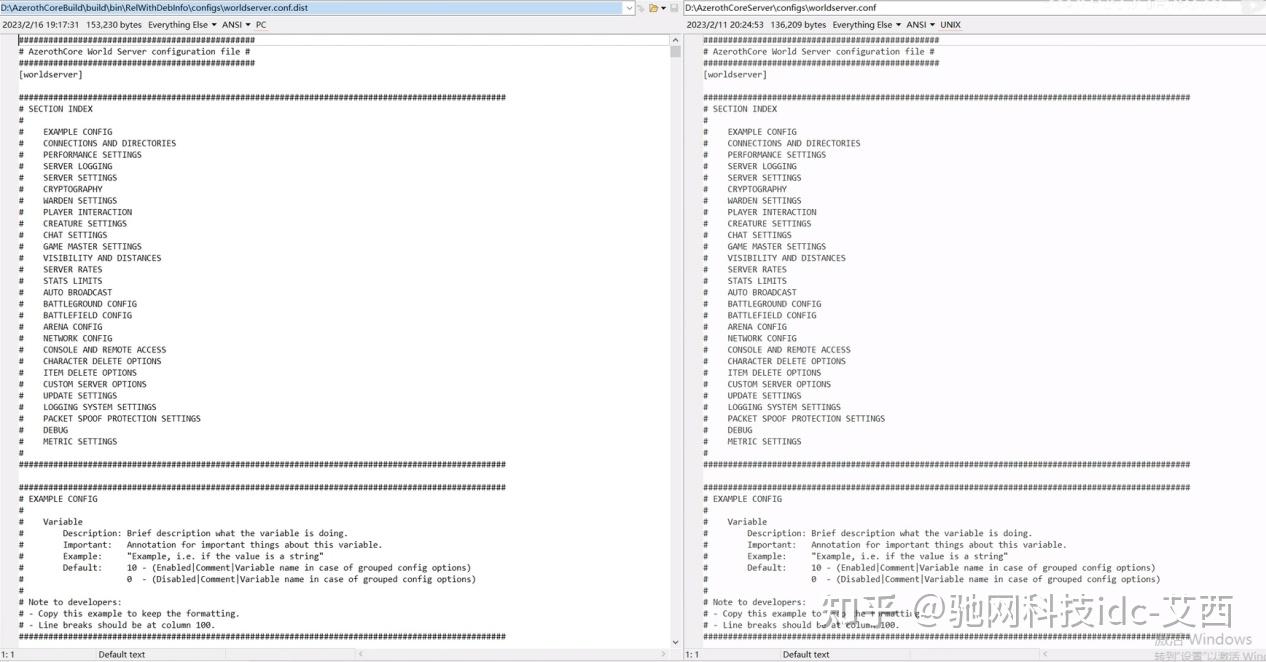Viewport: 1266px width, 662px height.
Task: Open left pane Everything Else file format dropdown
Action: click(182, 24)
